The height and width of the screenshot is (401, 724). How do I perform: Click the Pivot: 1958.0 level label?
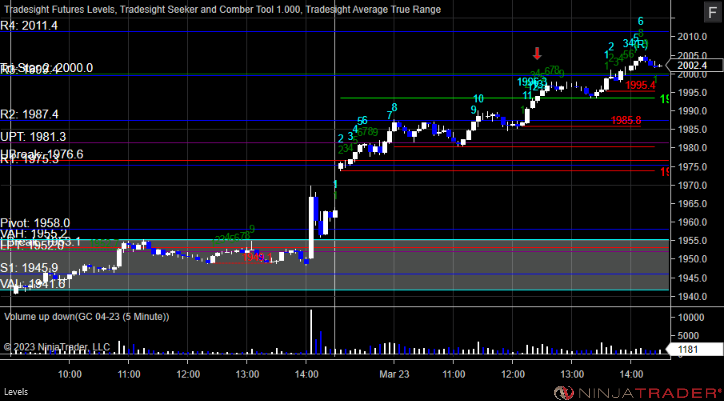[35, 224]
